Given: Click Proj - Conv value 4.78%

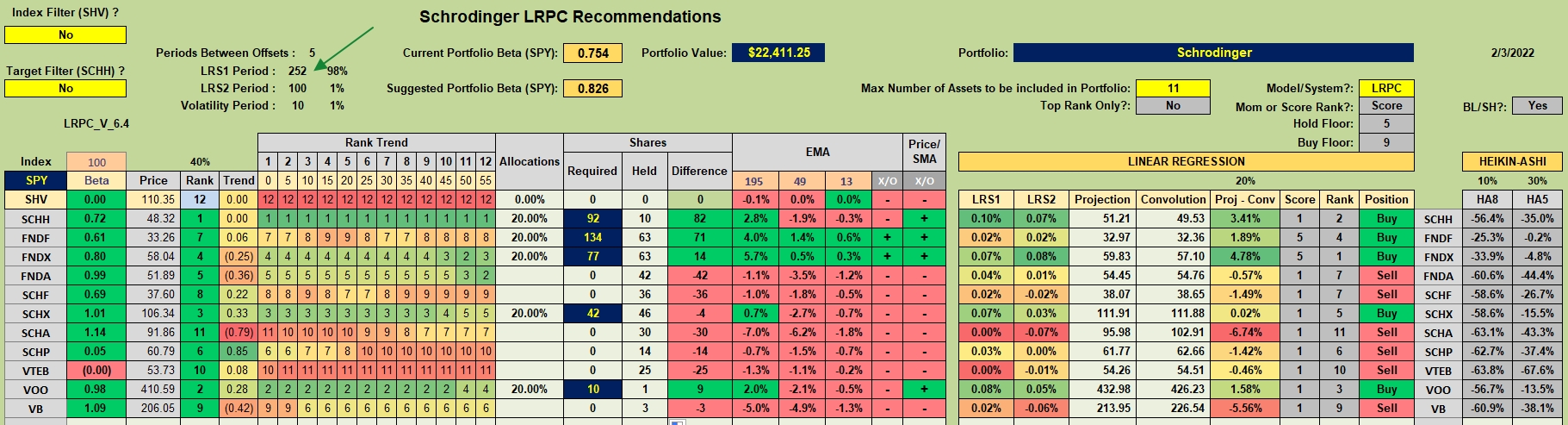Looking at the screenshot, I should click(x=1245, y=257).
